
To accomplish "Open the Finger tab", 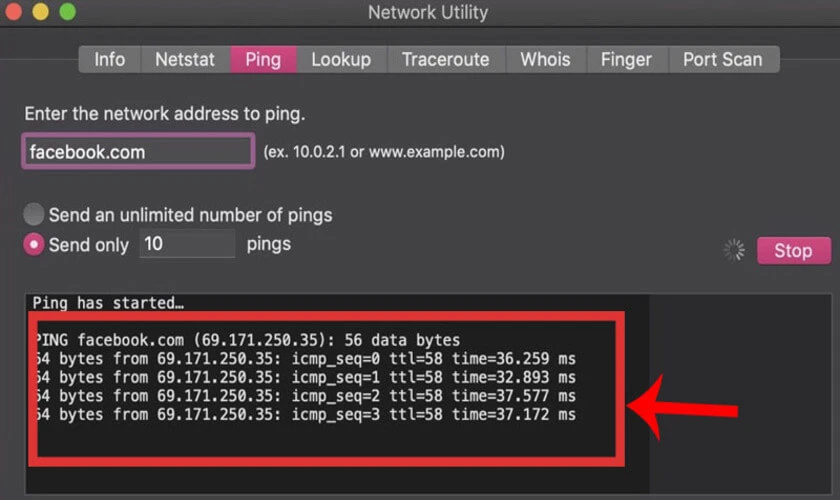I will click(626, 59).
